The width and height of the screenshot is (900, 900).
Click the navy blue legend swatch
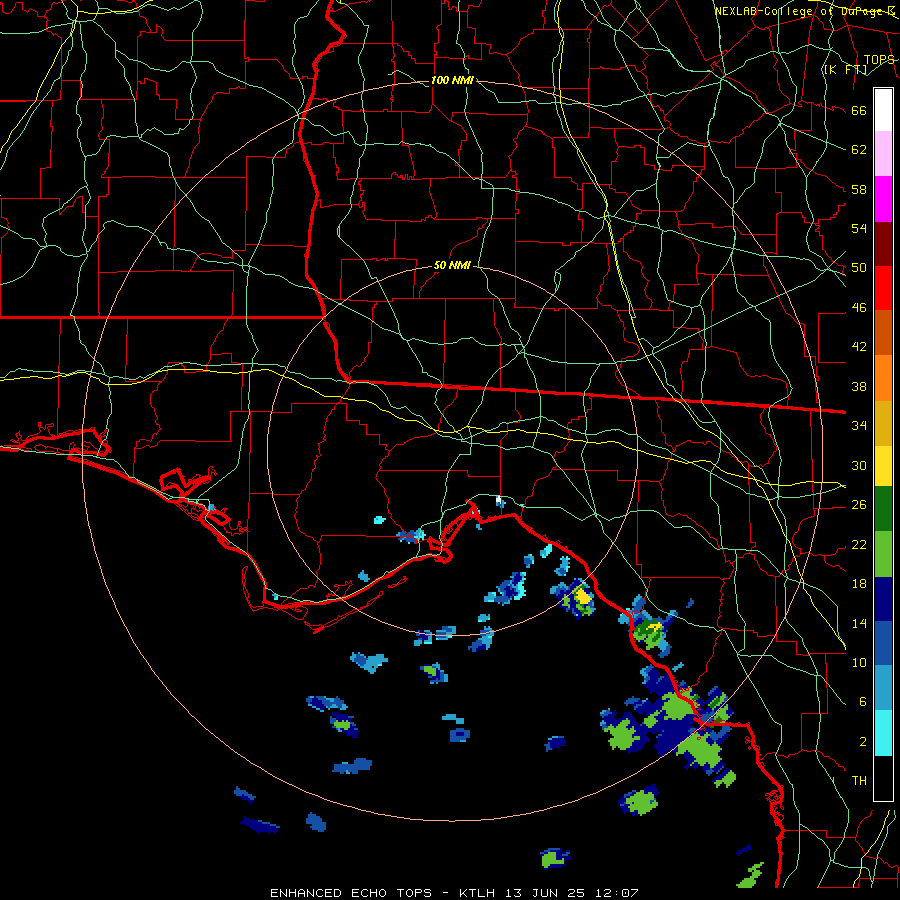click(883, 599)
